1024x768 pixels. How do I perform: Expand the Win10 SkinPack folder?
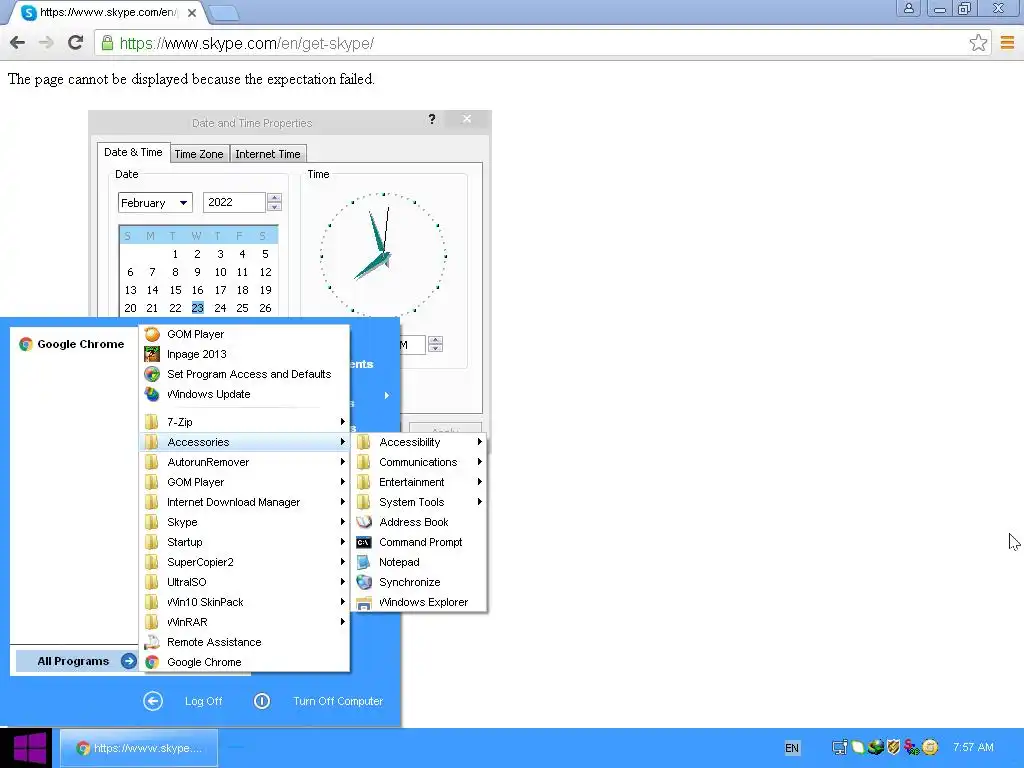coord(245,602)
